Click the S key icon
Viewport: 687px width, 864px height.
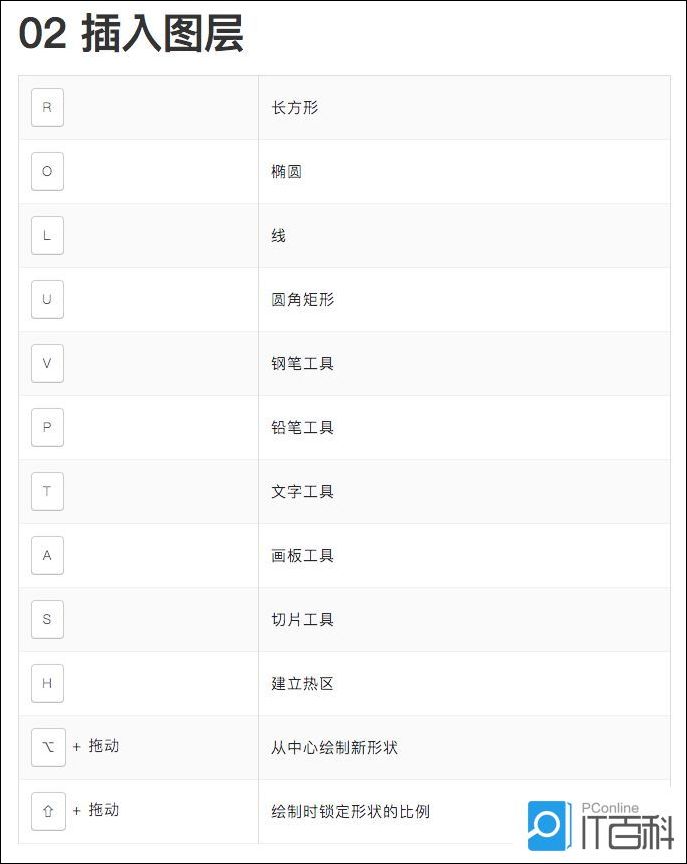pos(47,619)
